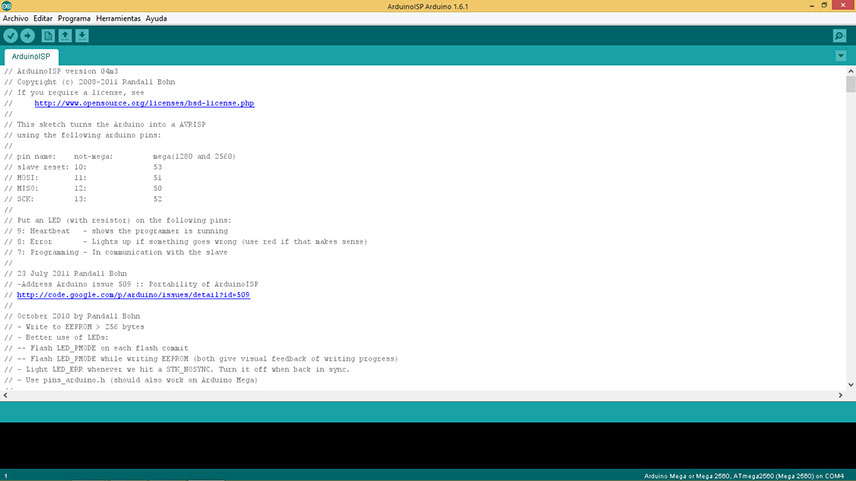Click the '9: Heartbeat' comment line
The image size is (856, 481).
coord(116,231)
